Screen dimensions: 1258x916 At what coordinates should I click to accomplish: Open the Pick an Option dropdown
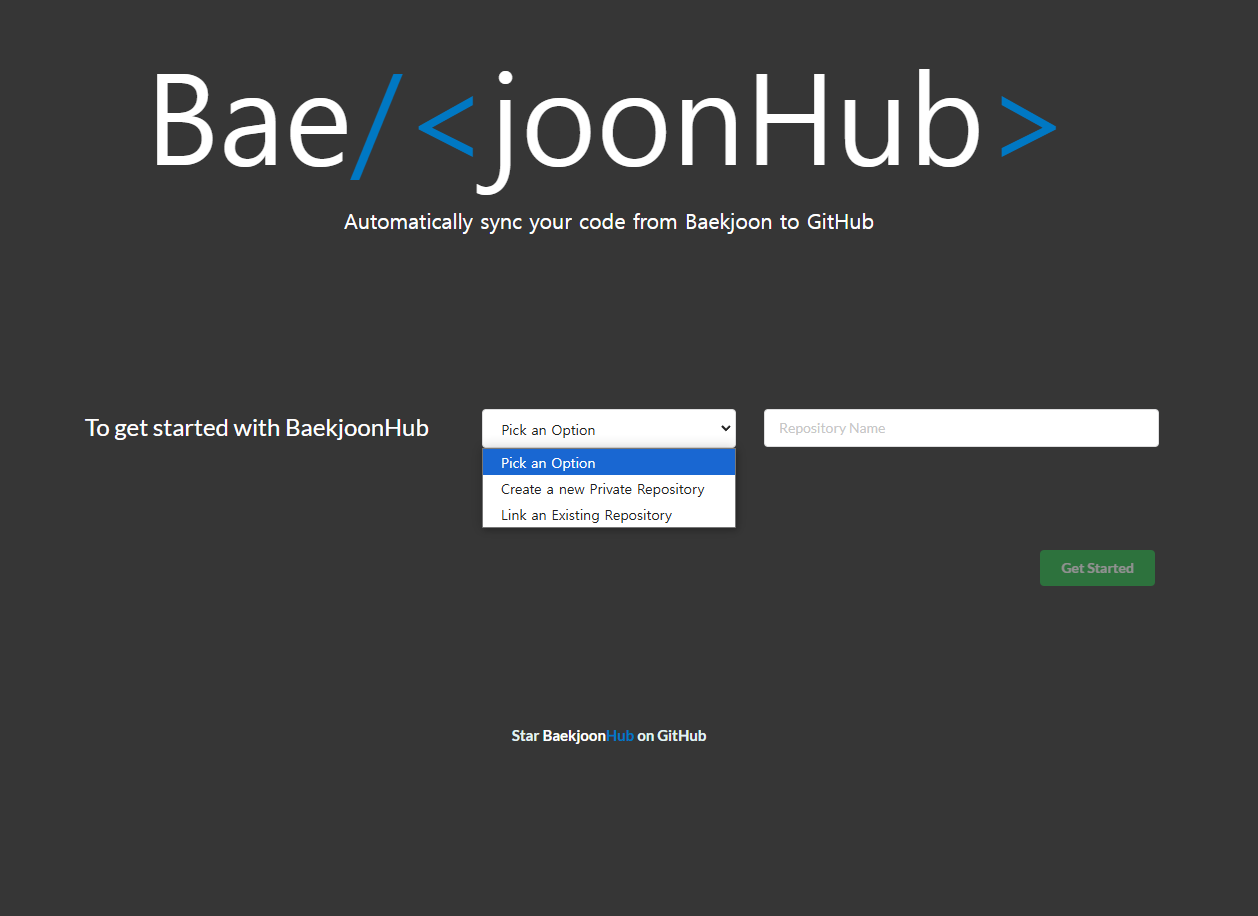coord(608,428)
